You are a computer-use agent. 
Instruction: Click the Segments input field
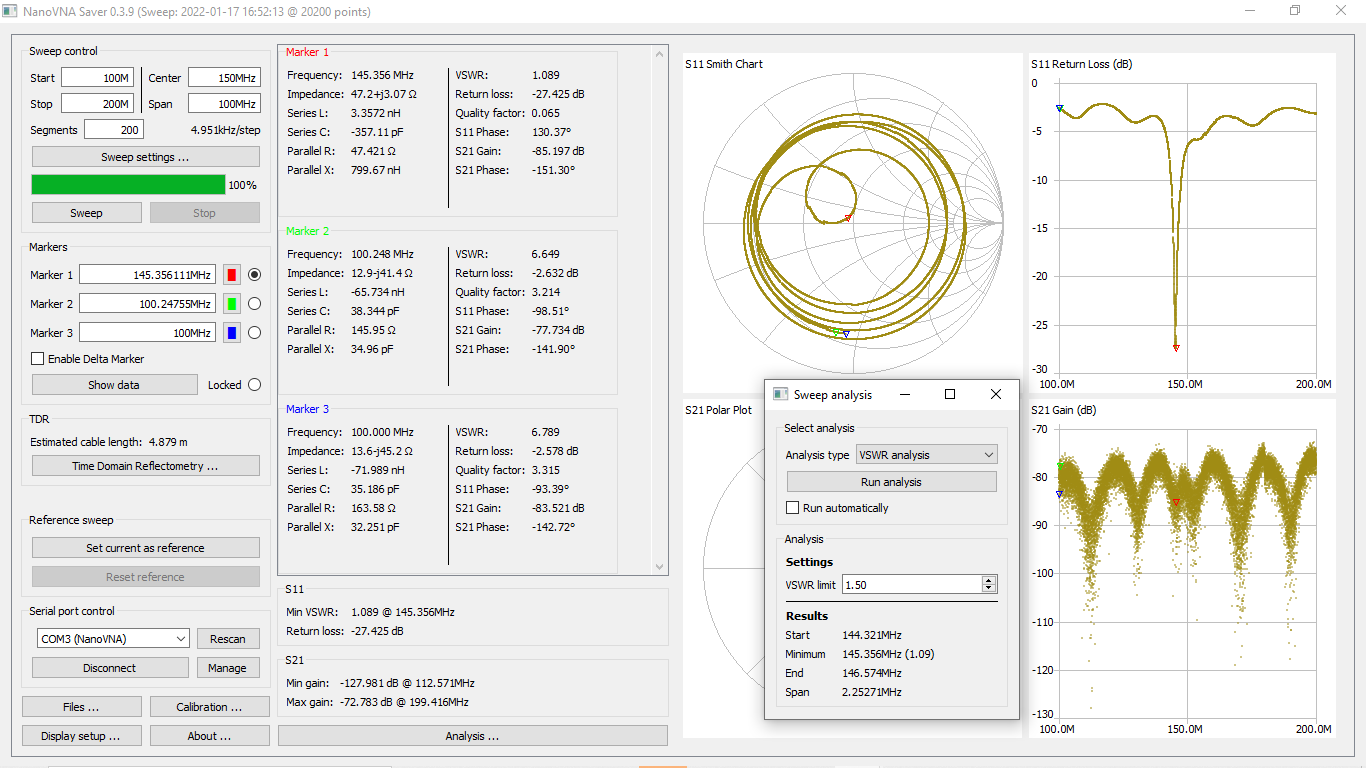click(114, 130)
